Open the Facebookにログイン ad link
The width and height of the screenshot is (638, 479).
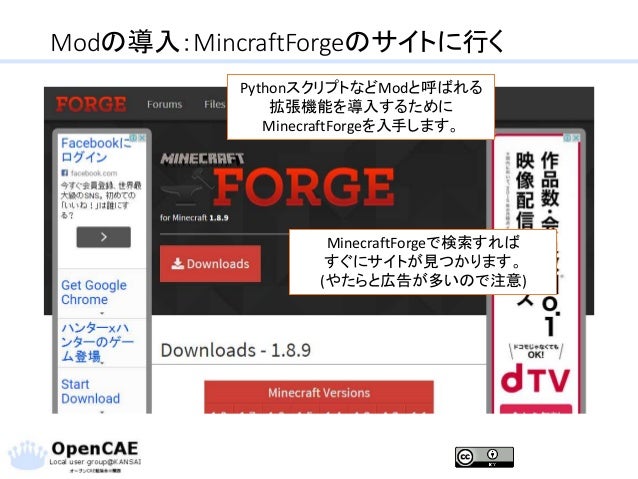(x=96, y=150)
